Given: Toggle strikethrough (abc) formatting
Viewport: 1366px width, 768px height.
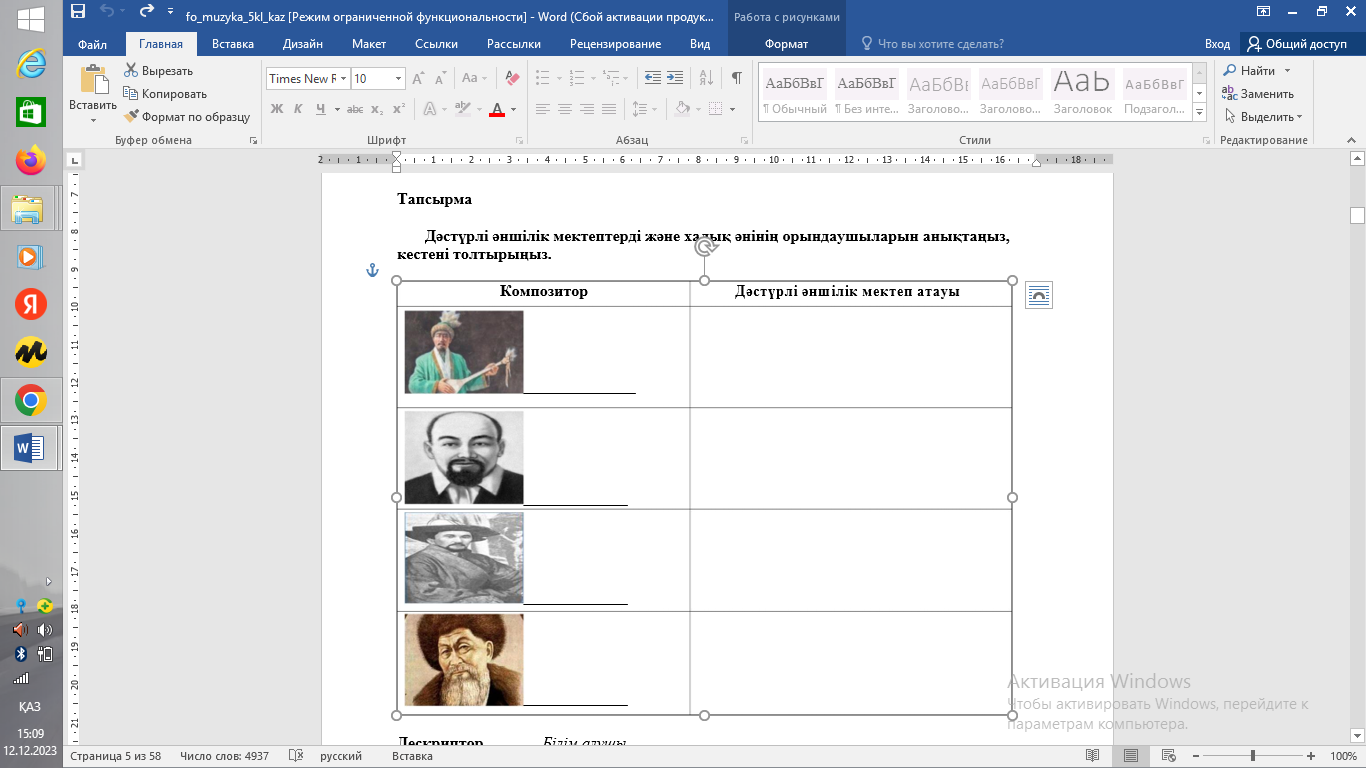Looking at the screenshot, I should [354, 109].
